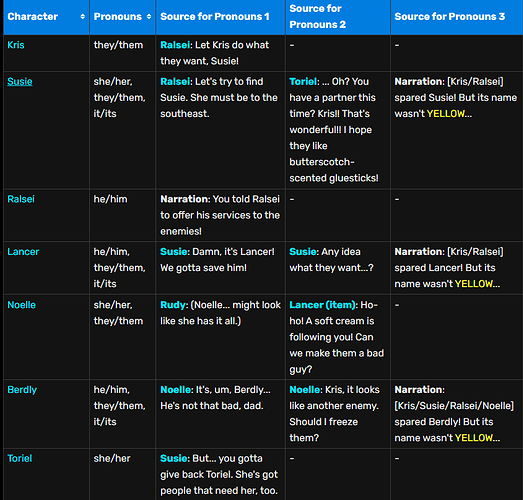Click Noelle speaker link saying It's, um, Berdly
Viewport: 523px width, 500px height.
pos(175,390)
